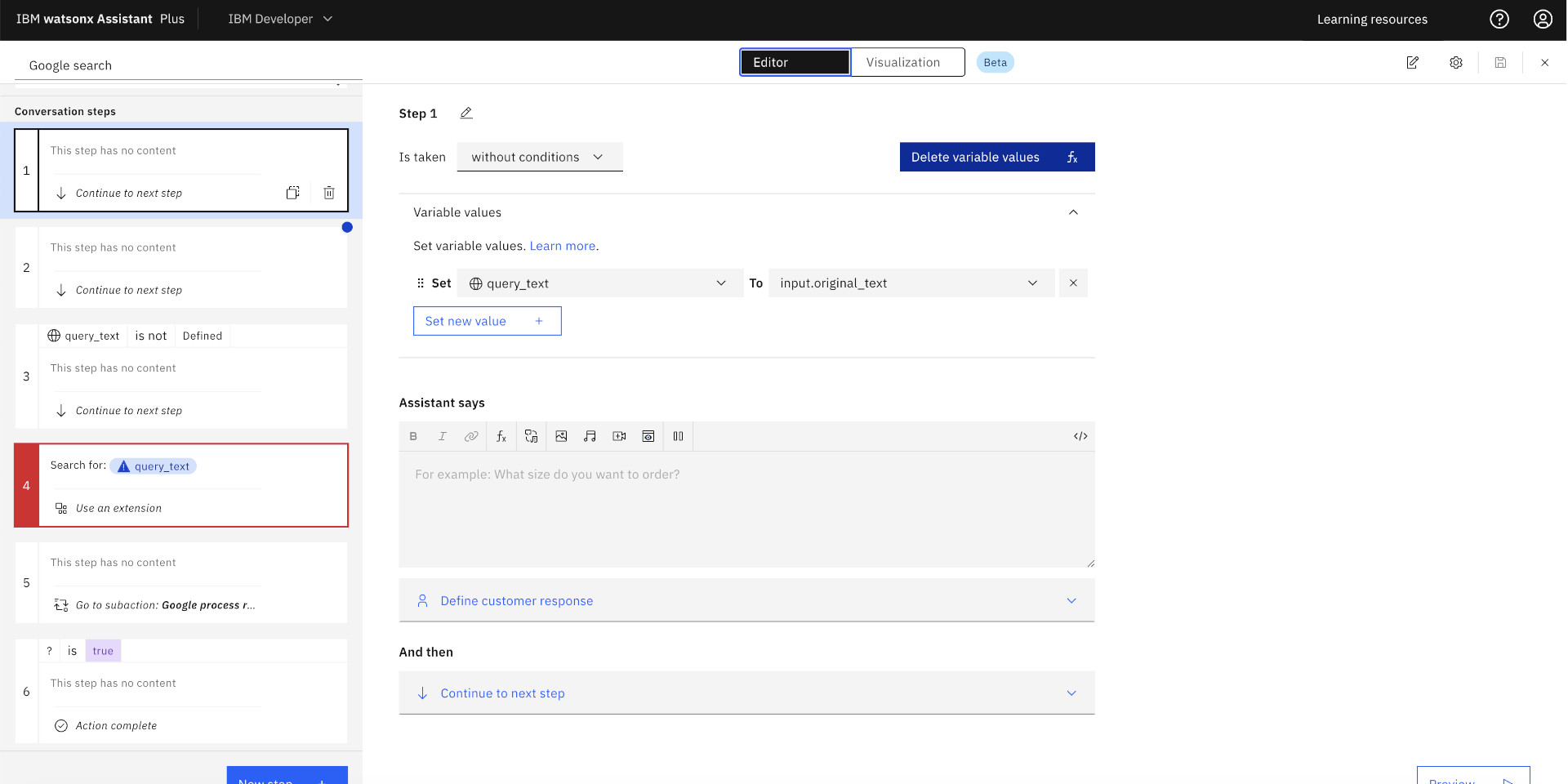Click the audio insert icon in toolbar
The image size is (1568, 784).
[590, 436]
